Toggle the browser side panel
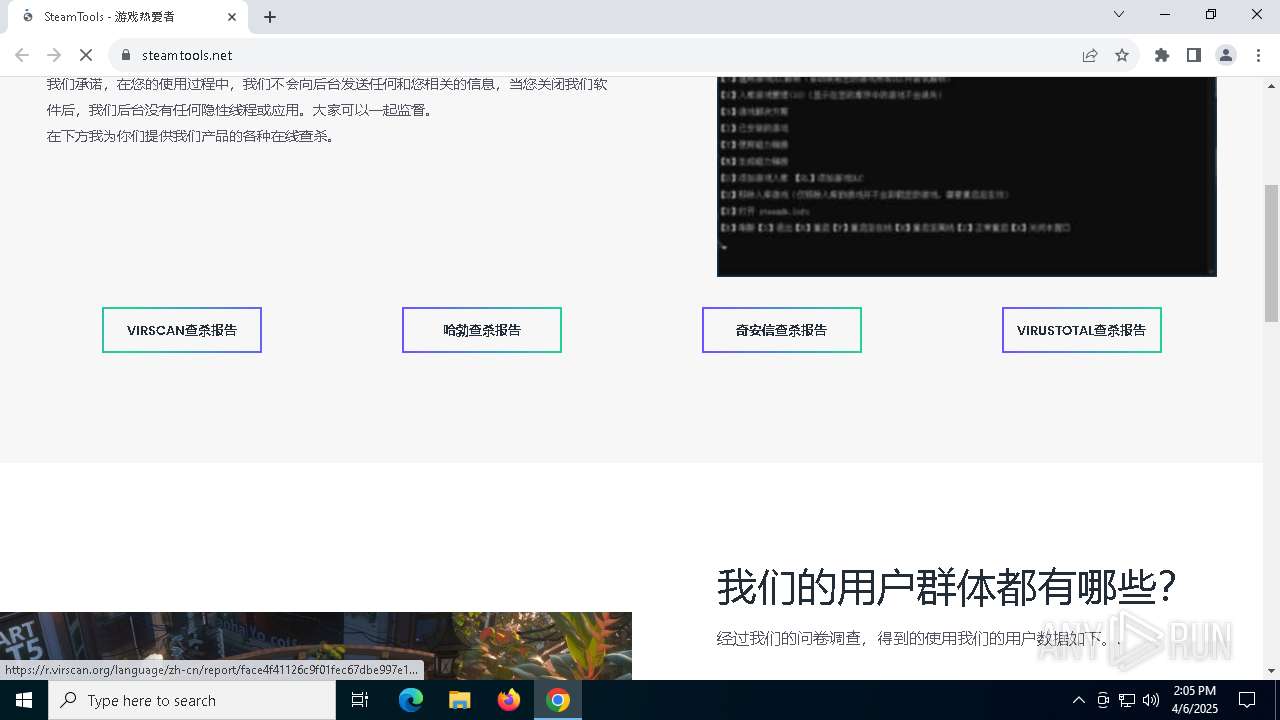The height and width of the screenshot is (720, 1280). 1194,55
